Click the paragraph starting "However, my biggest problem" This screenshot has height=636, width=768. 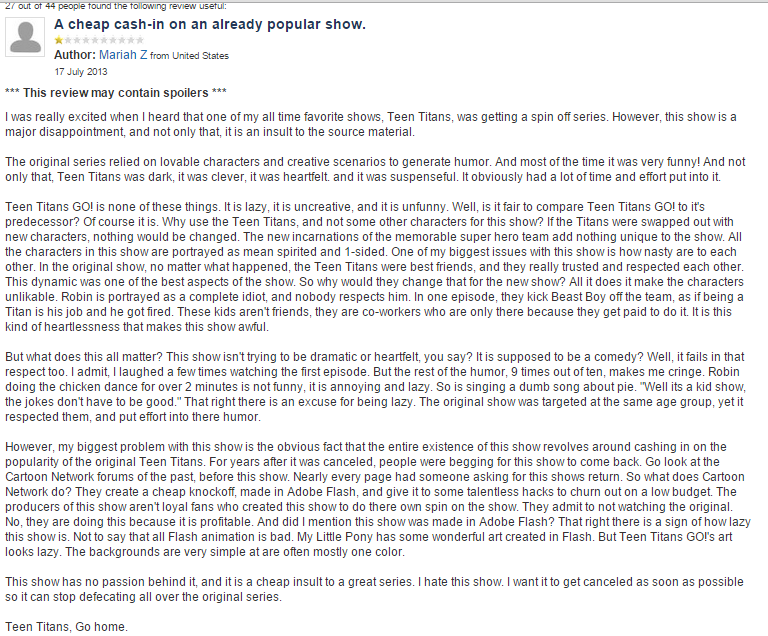[x=377, y=499]
